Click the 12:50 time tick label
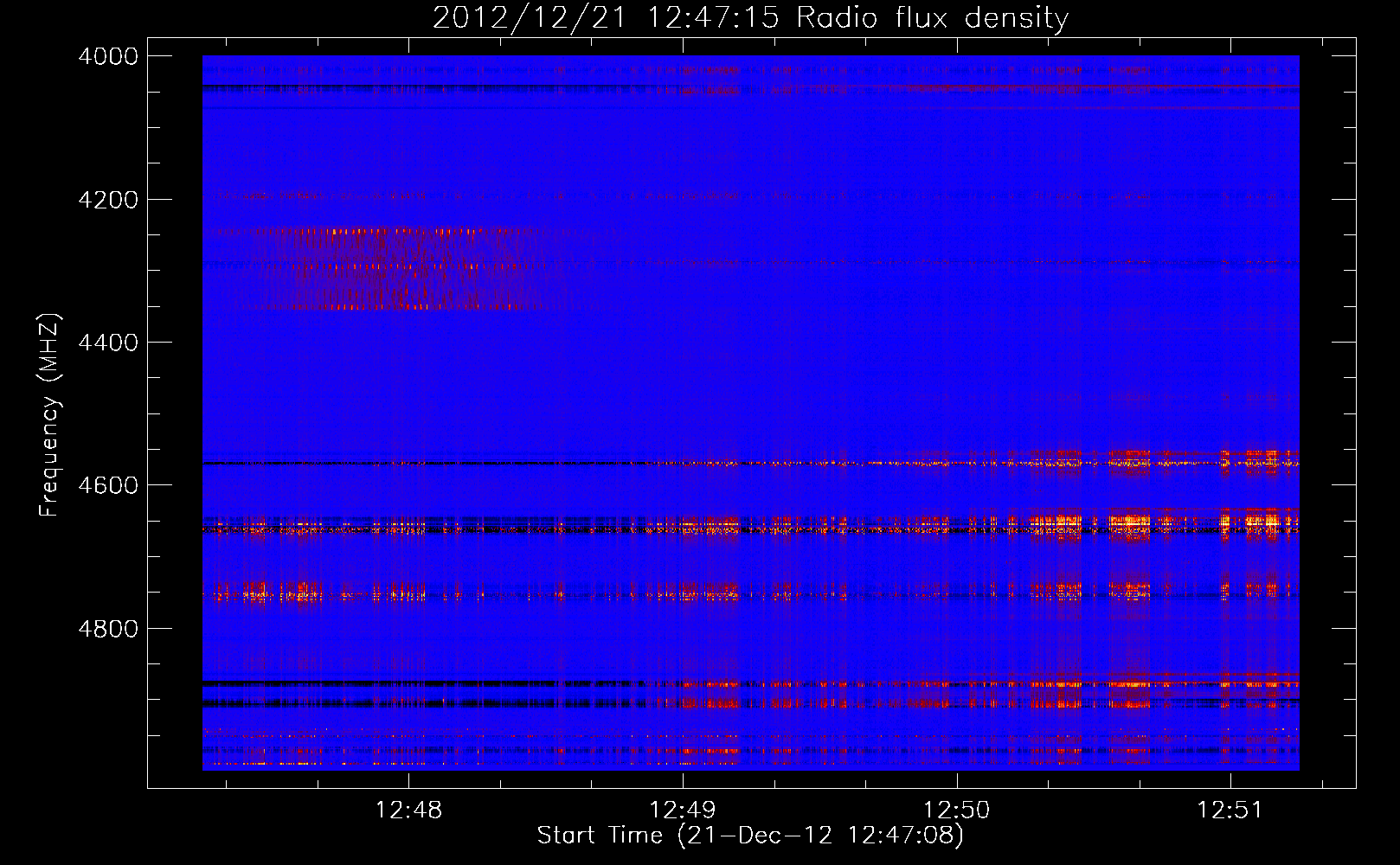The width and height of the screenshot is (1400, 865). pos(956,810)
